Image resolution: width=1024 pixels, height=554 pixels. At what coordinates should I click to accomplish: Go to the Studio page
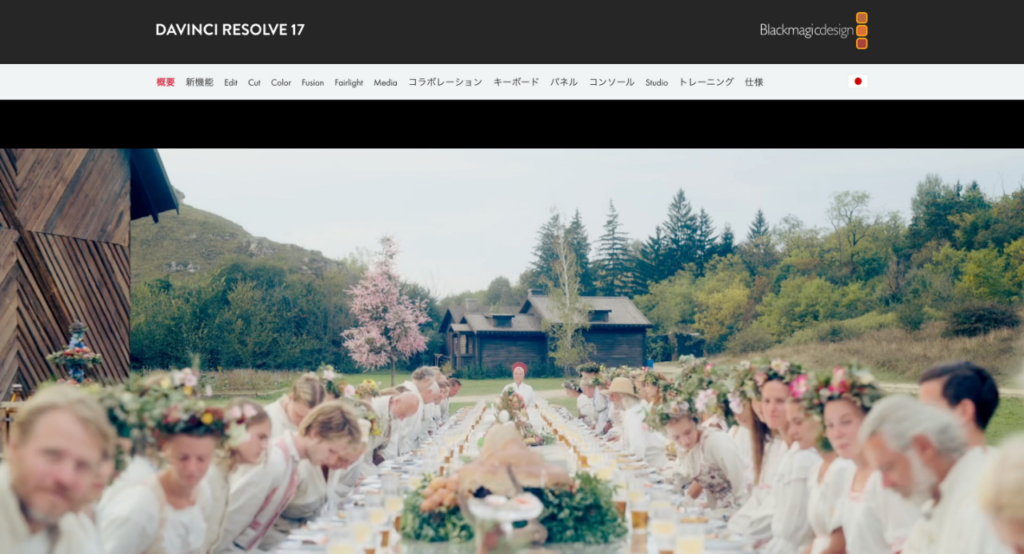[656, 82]
